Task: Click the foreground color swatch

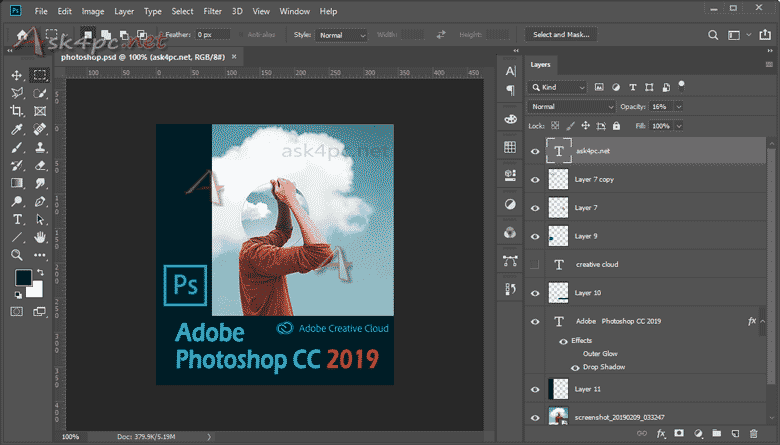Action: tap(21, 278)
